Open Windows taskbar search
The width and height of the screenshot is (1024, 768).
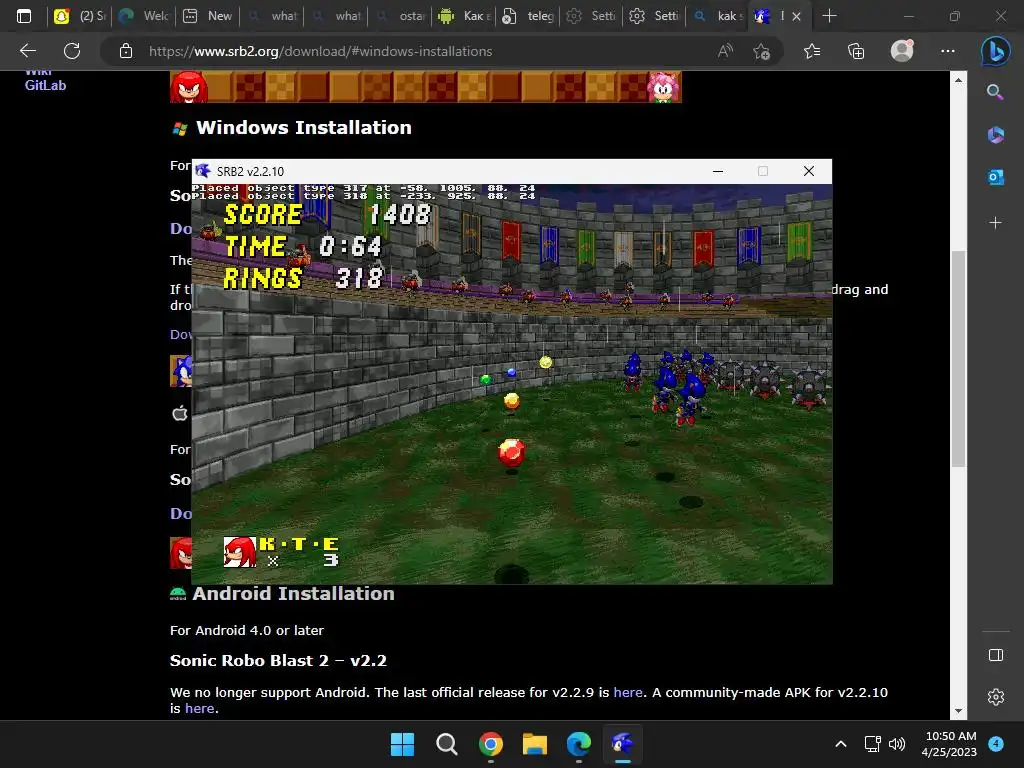[447, 744]
